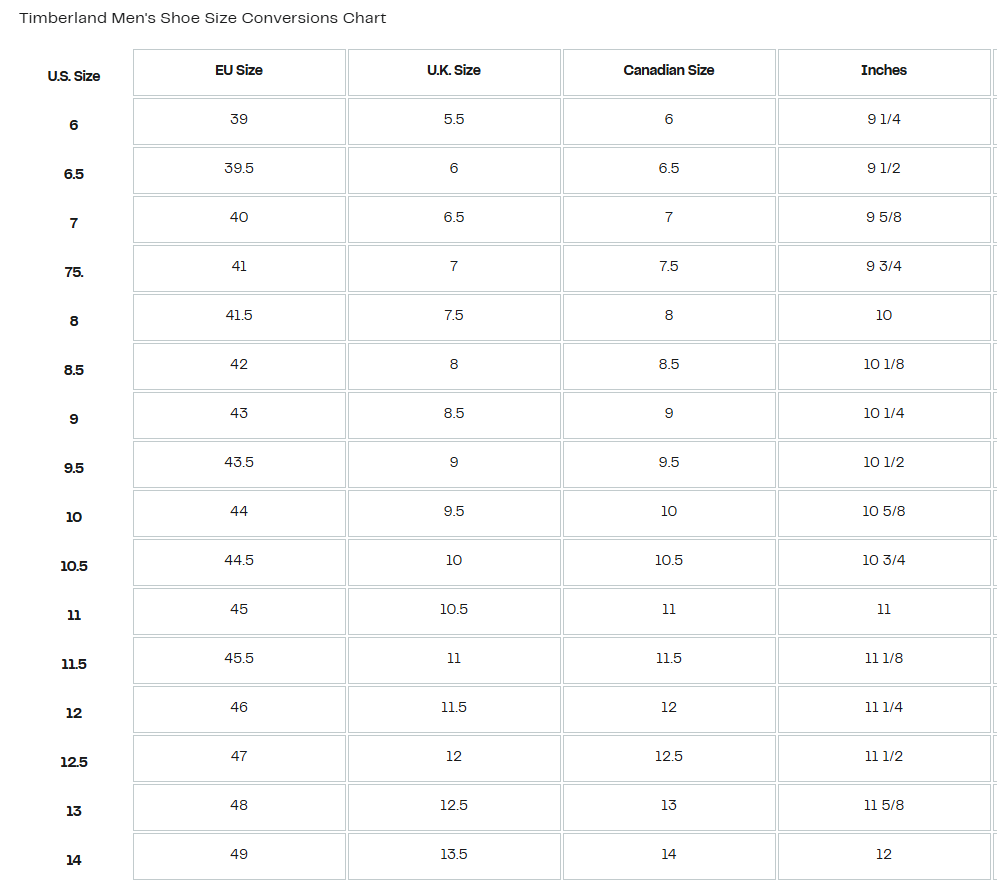The image size is (1002, 881).
Task: Click EU size 39 cell
Action: point(239,120)
